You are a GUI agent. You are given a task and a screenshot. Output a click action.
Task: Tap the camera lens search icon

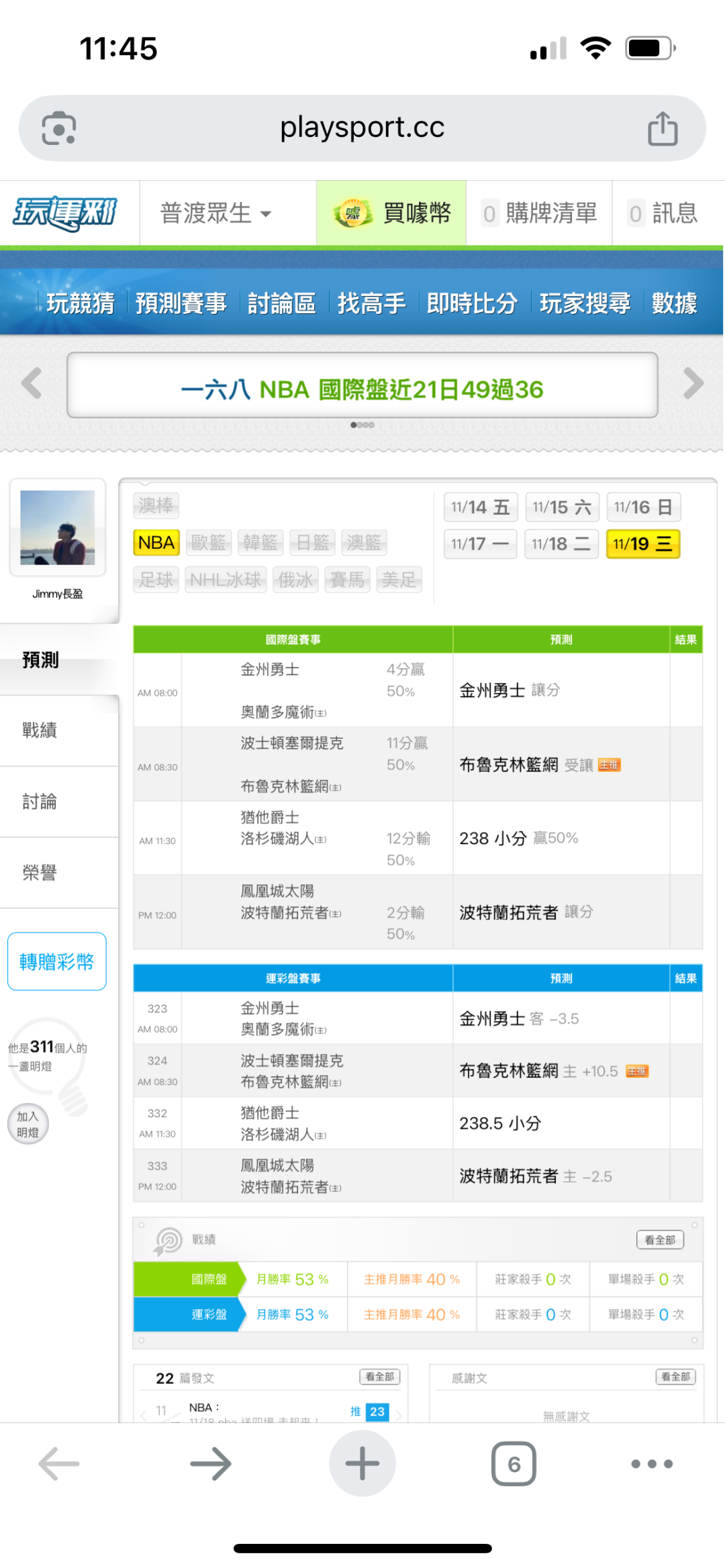coord(59,128)
